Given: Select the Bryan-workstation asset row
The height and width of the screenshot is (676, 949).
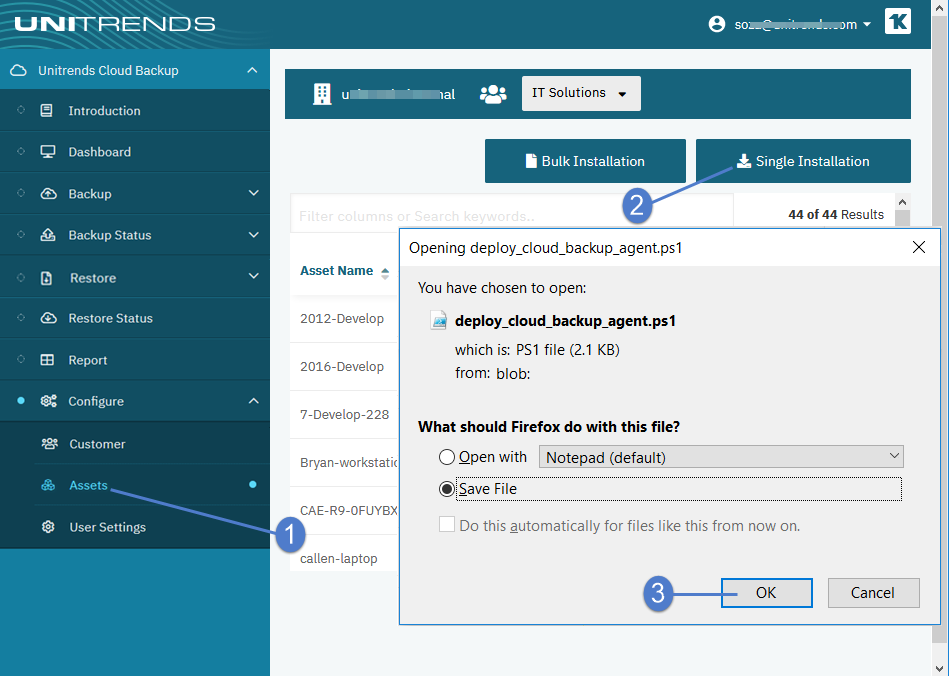Looking at the screenshot, I should (344, 462).
